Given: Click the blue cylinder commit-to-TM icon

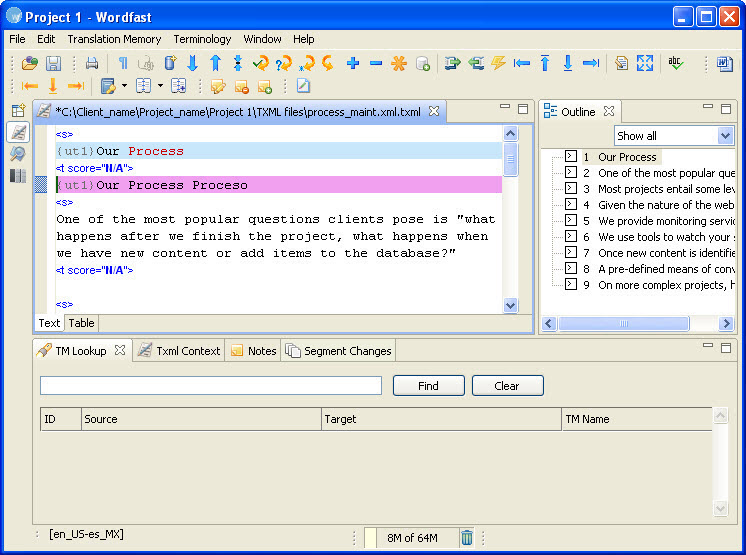Looking at the screenshot, I should [x=170, y=63].
